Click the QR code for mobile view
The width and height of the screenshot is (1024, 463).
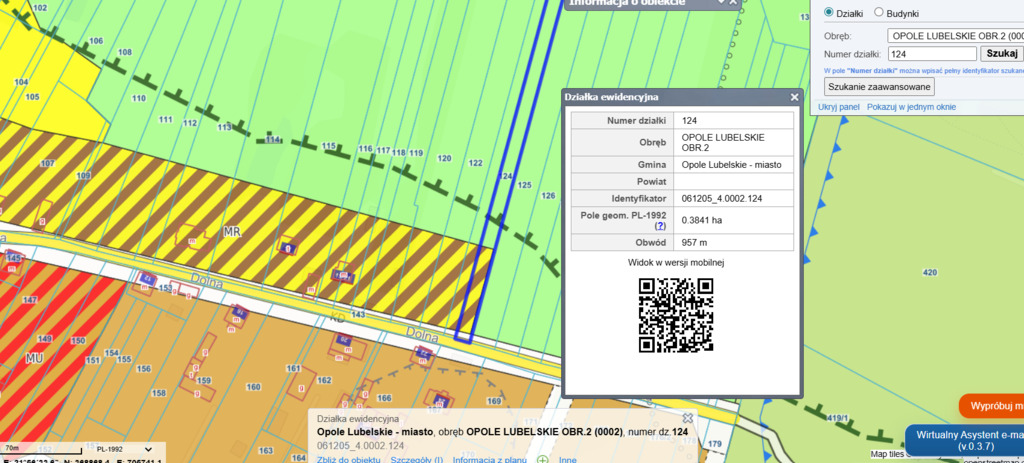pyautogui.click(x=676, y=314)
